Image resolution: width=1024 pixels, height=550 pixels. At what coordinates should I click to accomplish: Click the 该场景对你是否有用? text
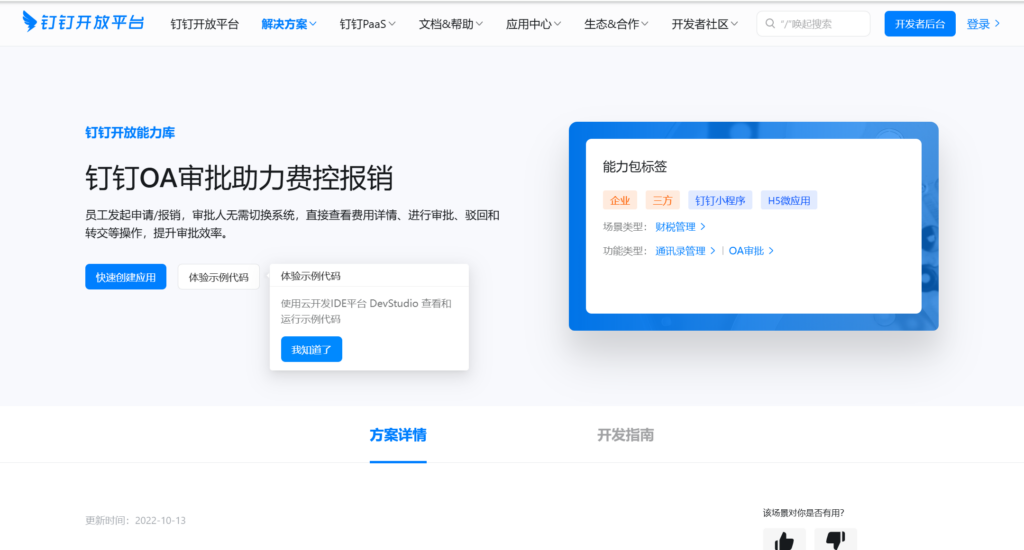[x=803, y=513]
